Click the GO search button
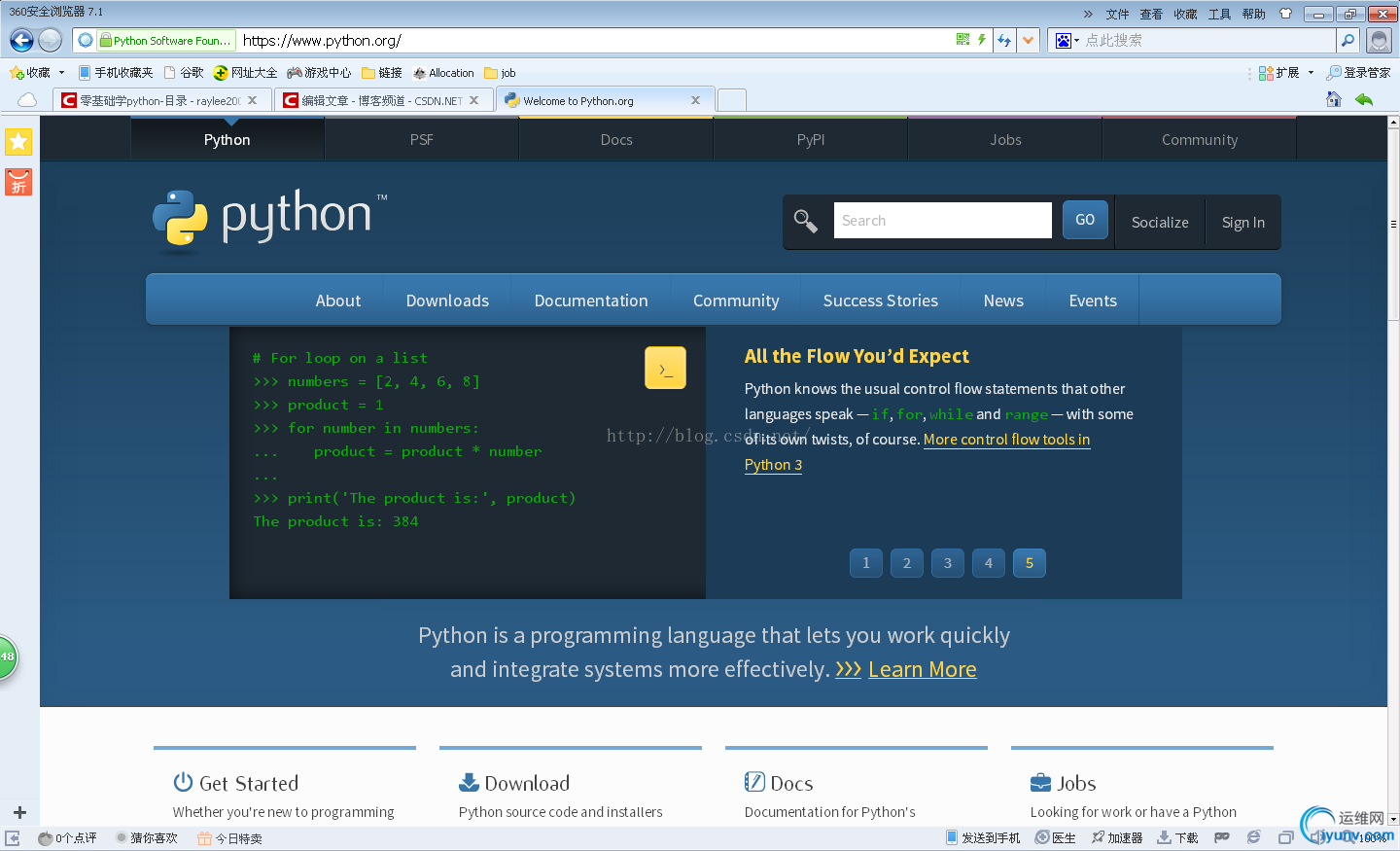1400x851 pixels. [x=1085, y=220]
